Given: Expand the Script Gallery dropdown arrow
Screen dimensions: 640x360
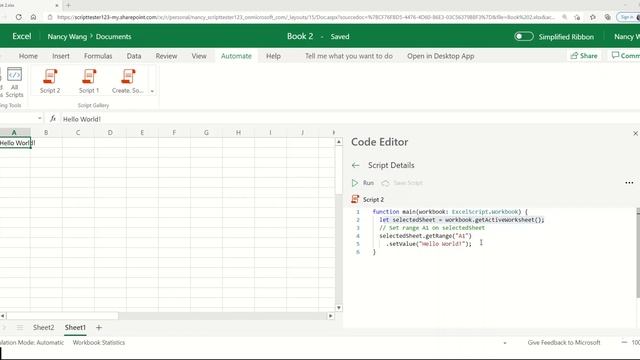Looking at the screenshot, I should click(152, 91).
